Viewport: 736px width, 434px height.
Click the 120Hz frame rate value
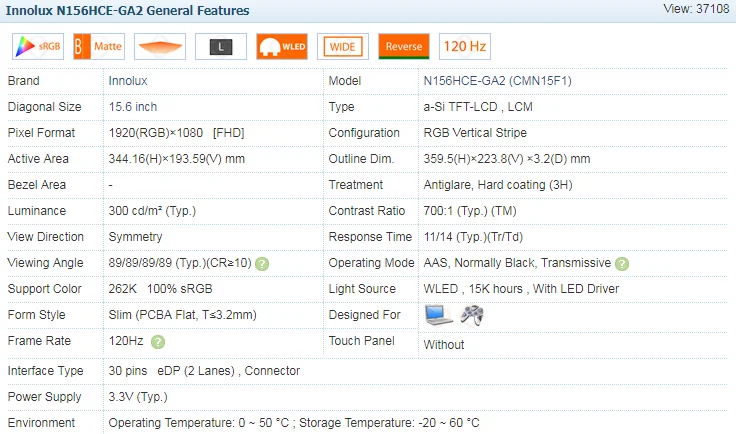click(126, 341)
